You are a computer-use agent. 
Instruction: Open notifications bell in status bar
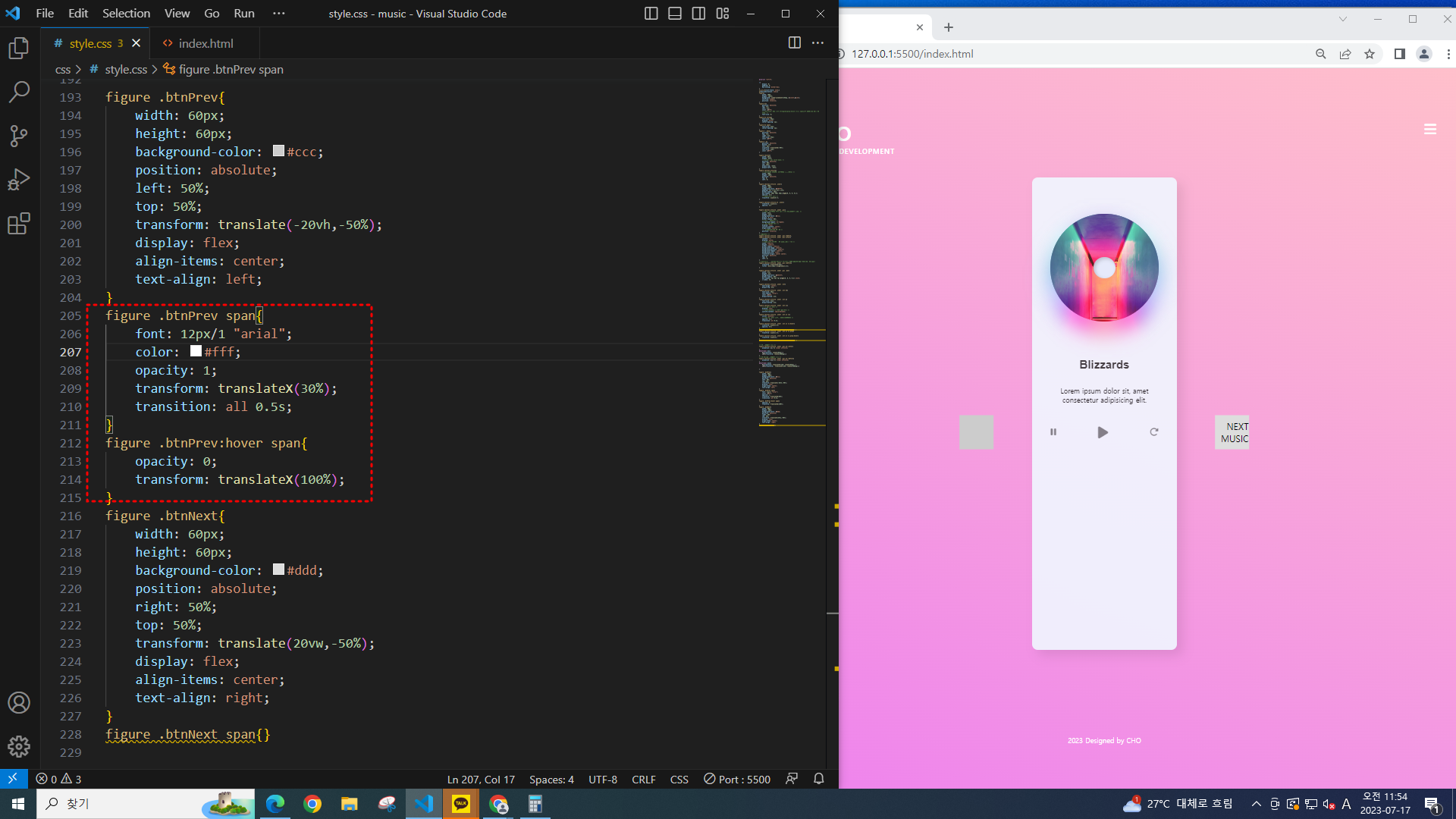(x=819, y=779)
